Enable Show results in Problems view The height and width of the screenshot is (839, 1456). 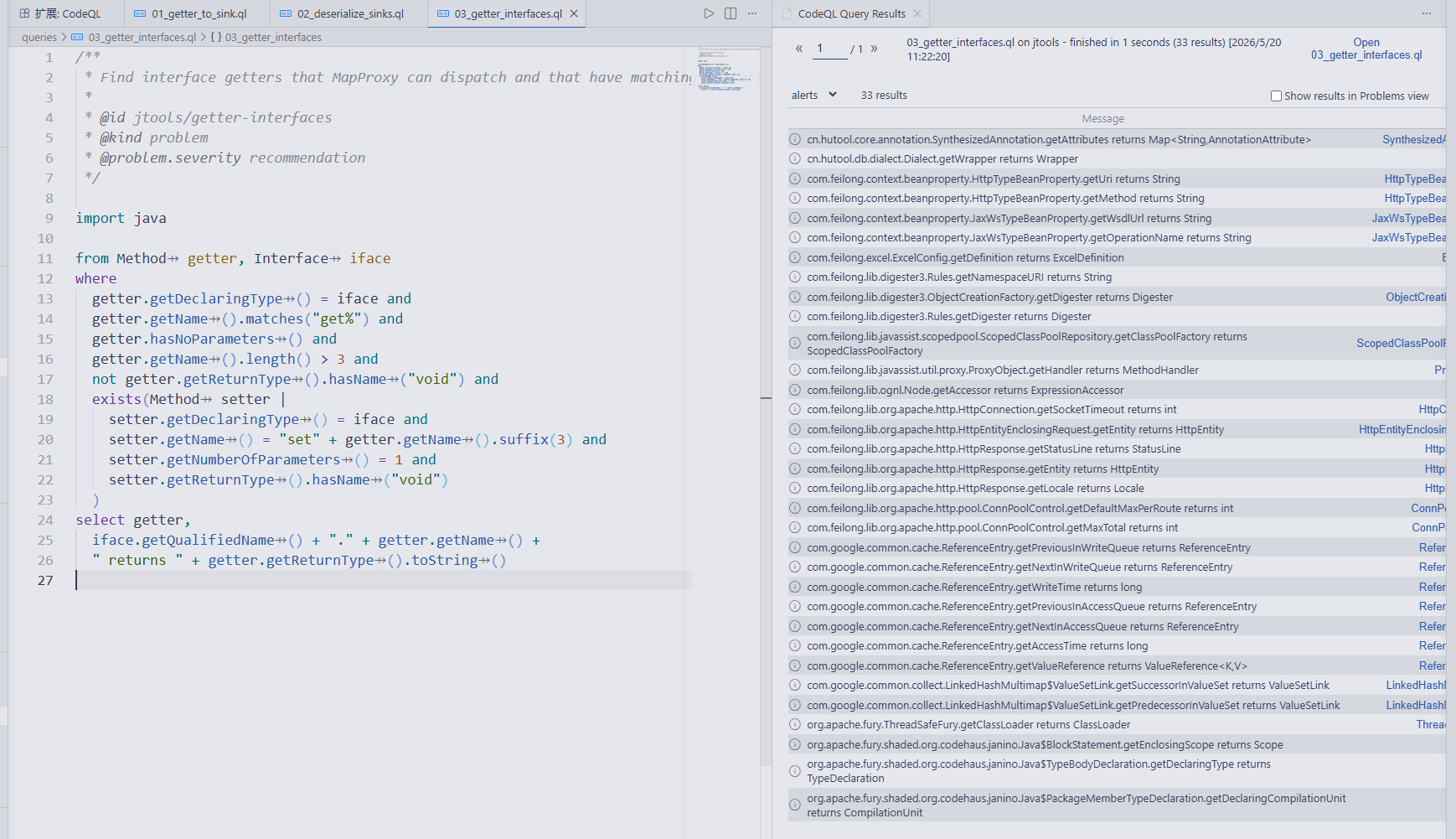[x=1276, y=96]
